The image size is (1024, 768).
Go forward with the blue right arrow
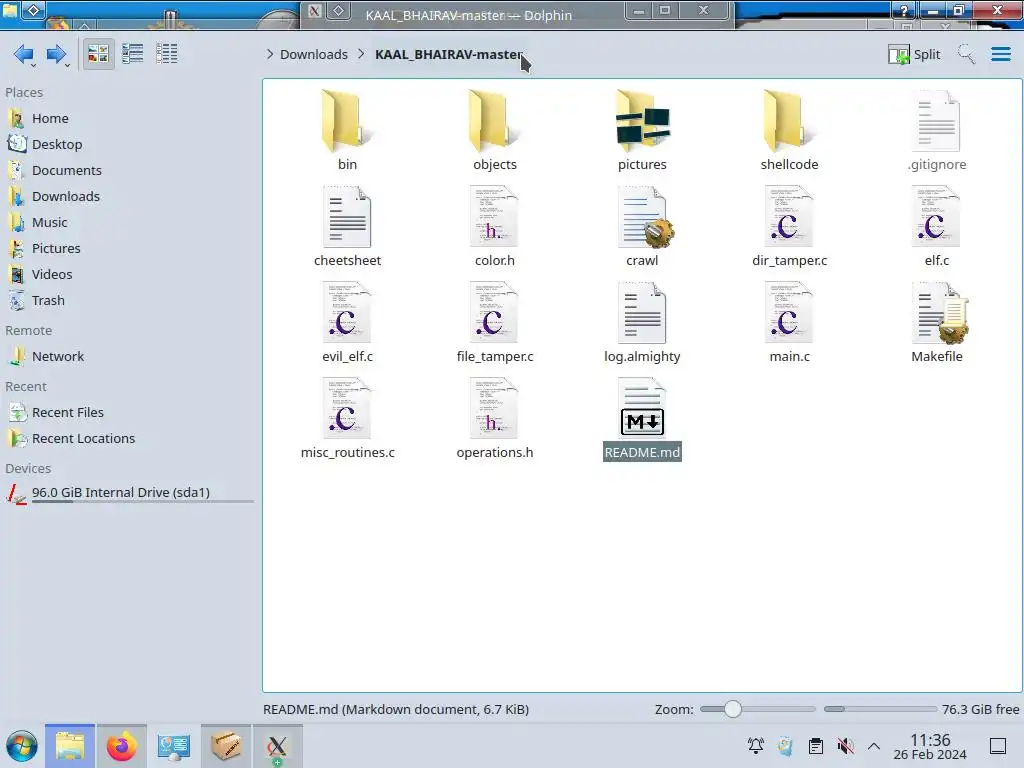(56, 54)
